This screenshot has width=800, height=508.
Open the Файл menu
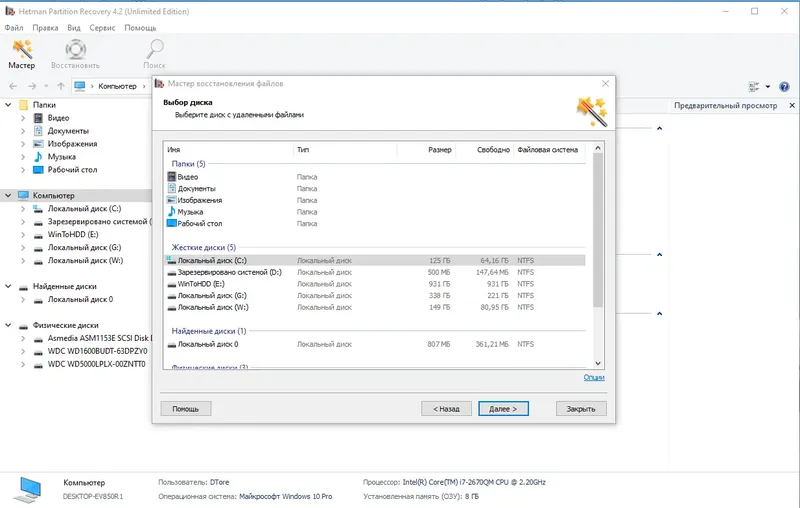click(14, 28)
